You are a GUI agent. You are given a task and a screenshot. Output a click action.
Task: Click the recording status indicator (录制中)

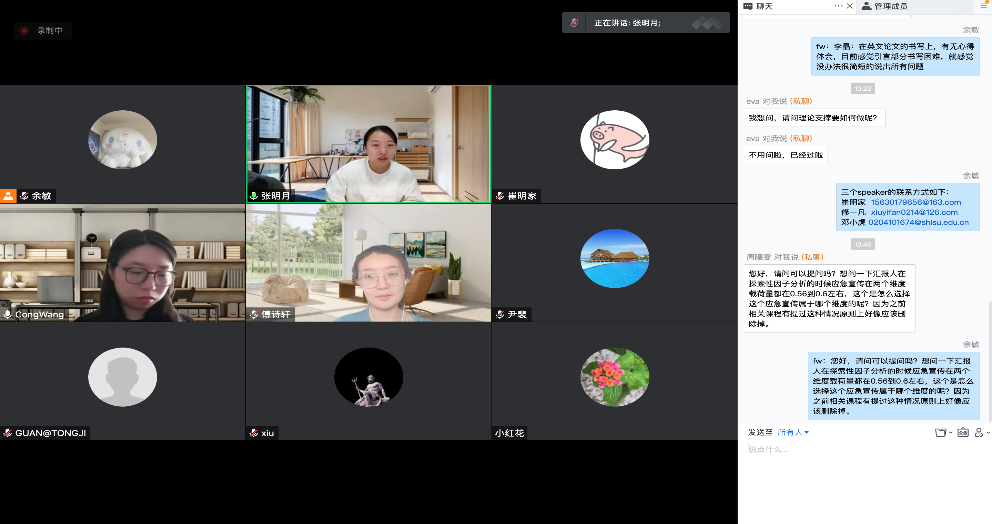(42, 31)
